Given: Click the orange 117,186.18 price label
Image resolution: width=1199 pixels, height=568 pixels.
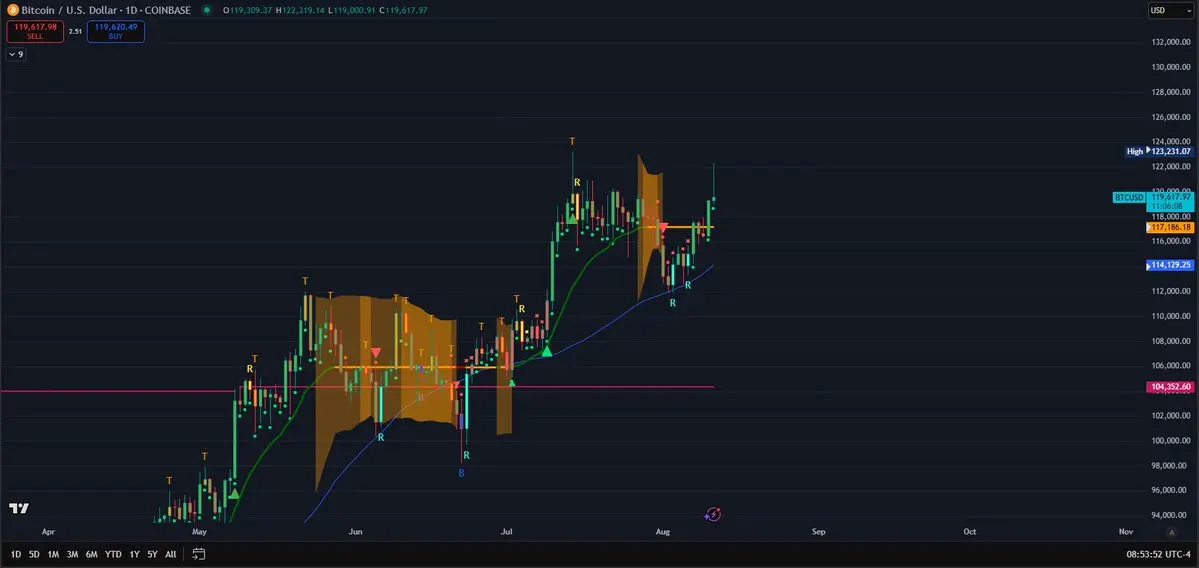Looking at the screenshot, I should click(x=1170, y=228).
